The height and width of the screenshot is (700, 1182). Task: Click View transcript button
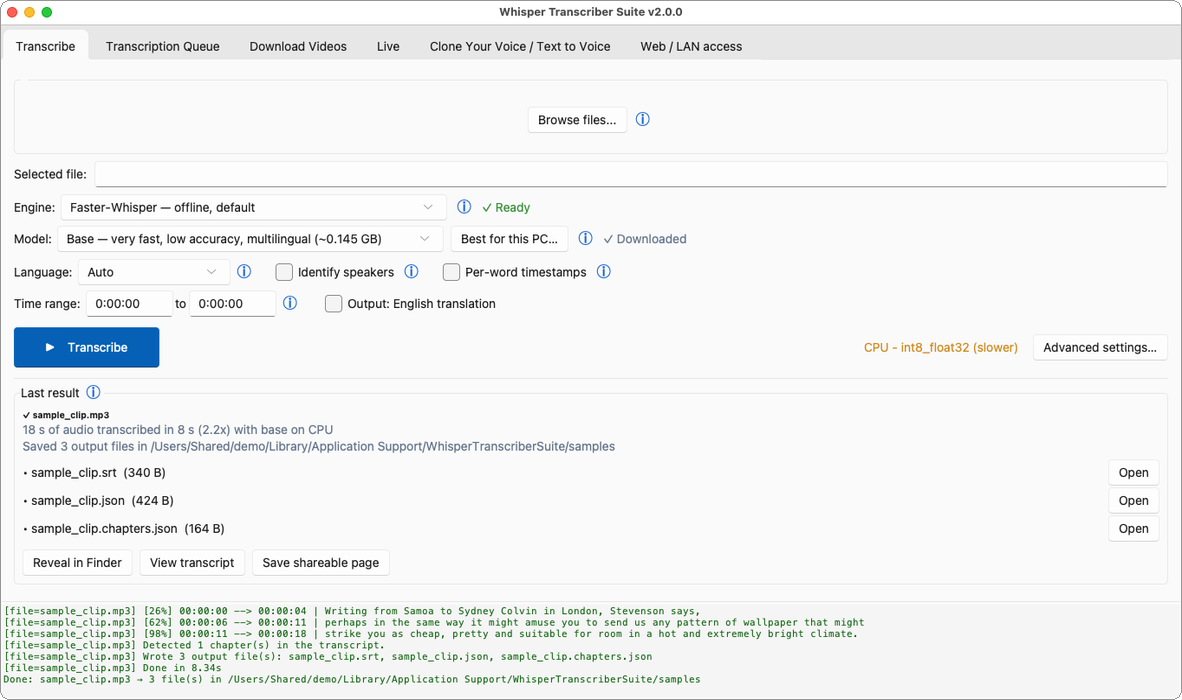(192, 563)
